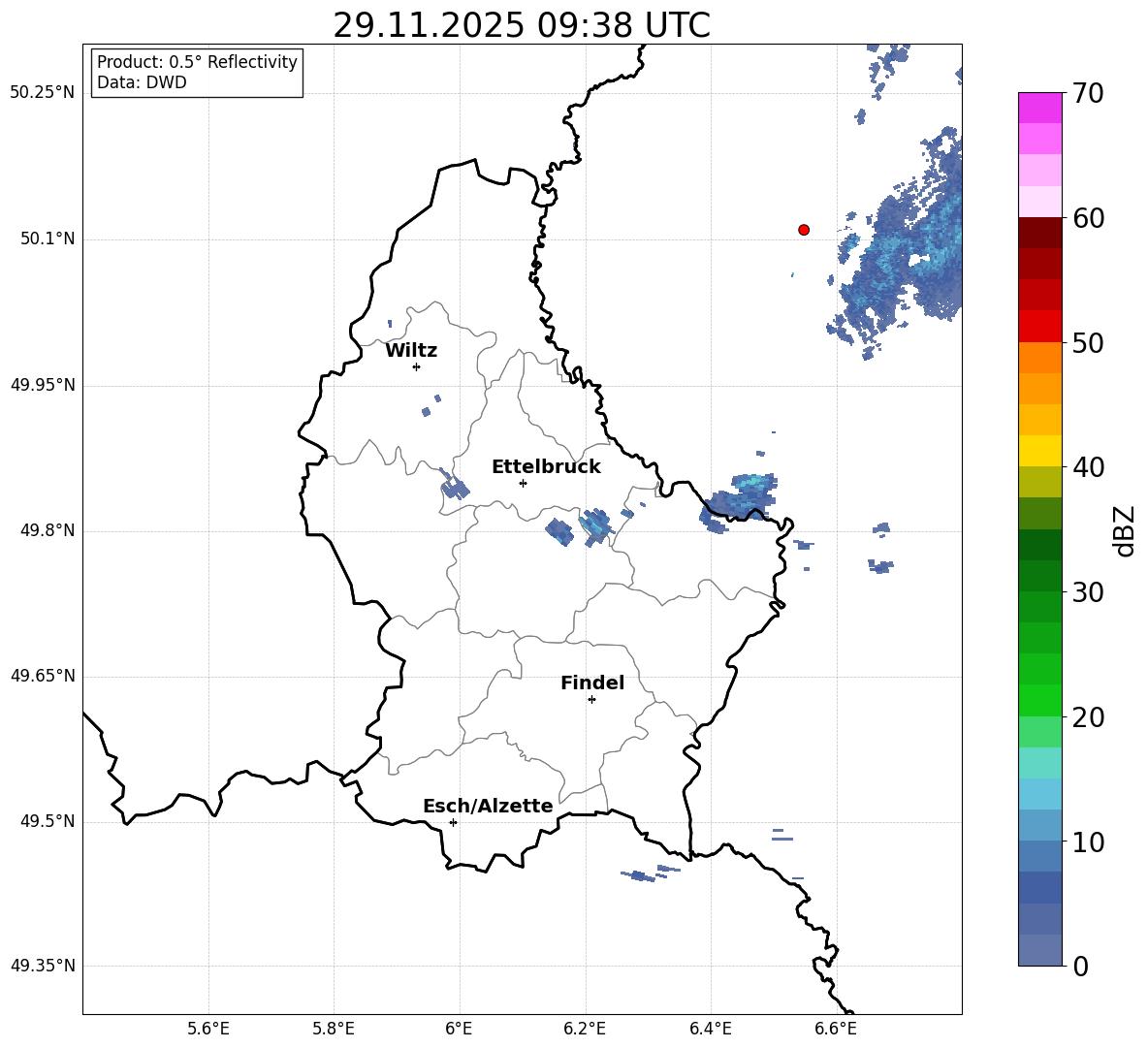Click the 50.1°N latitude label

[48, 239]
